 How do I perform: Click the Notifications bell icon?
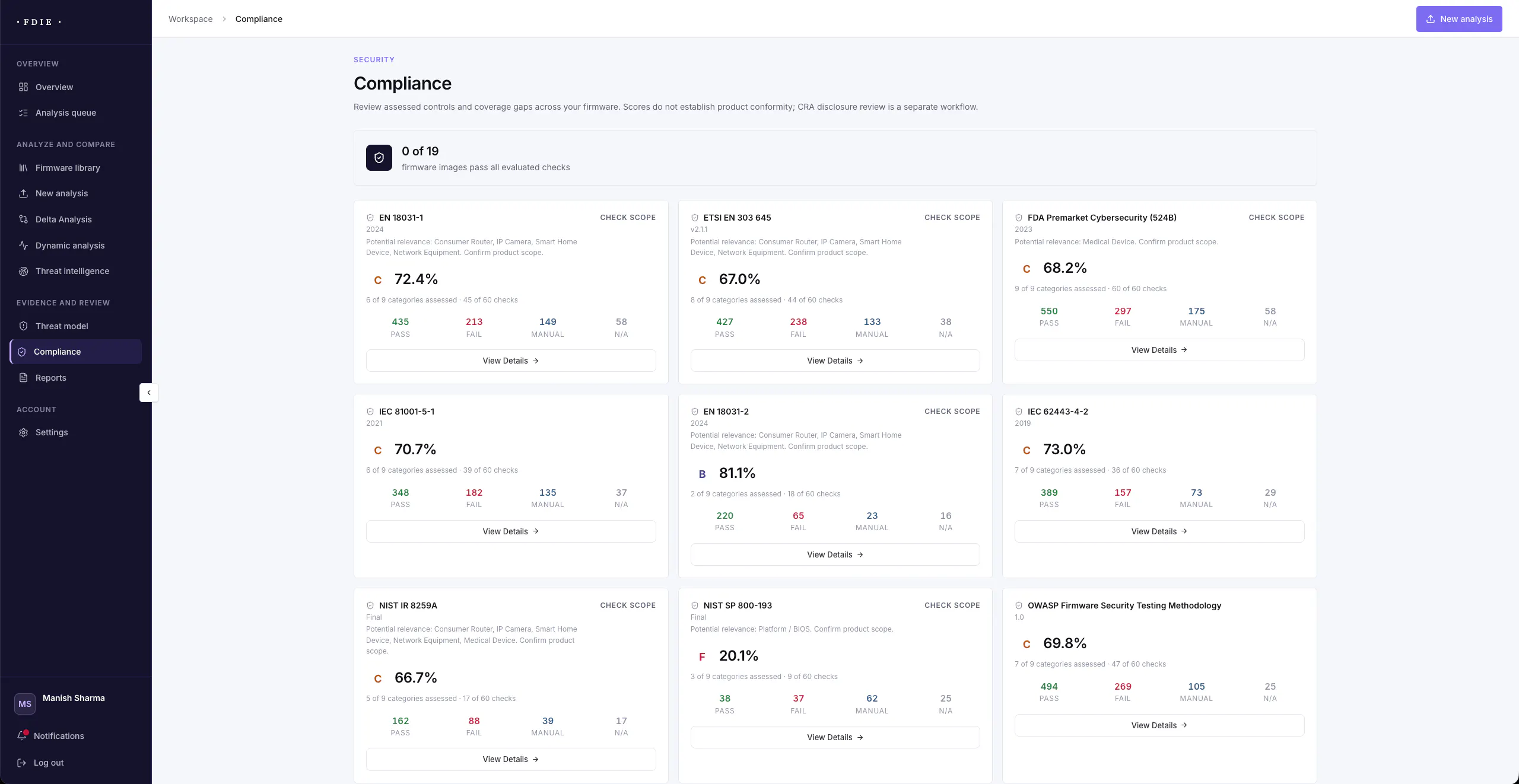(22, 735)
